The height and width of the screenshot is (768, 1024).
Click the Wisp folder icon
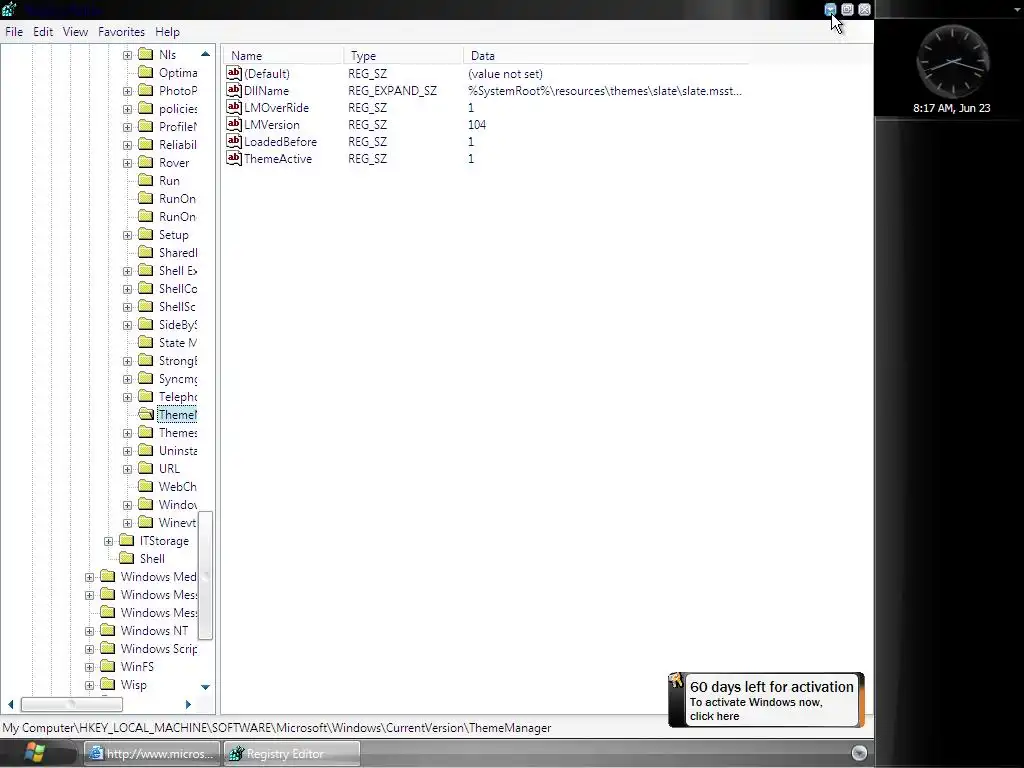coord(108,684)
